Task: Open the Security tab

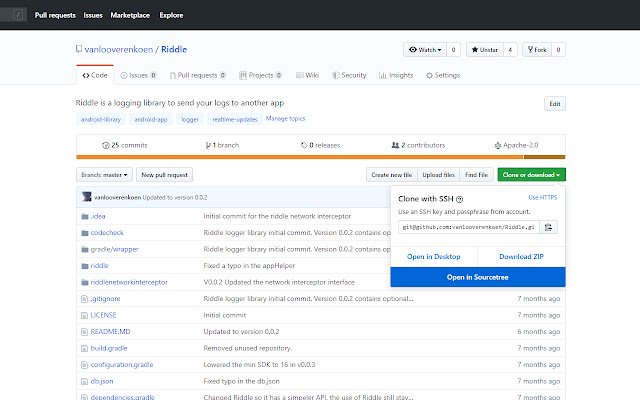Action: pyautogui.click(x=349, y=75)
